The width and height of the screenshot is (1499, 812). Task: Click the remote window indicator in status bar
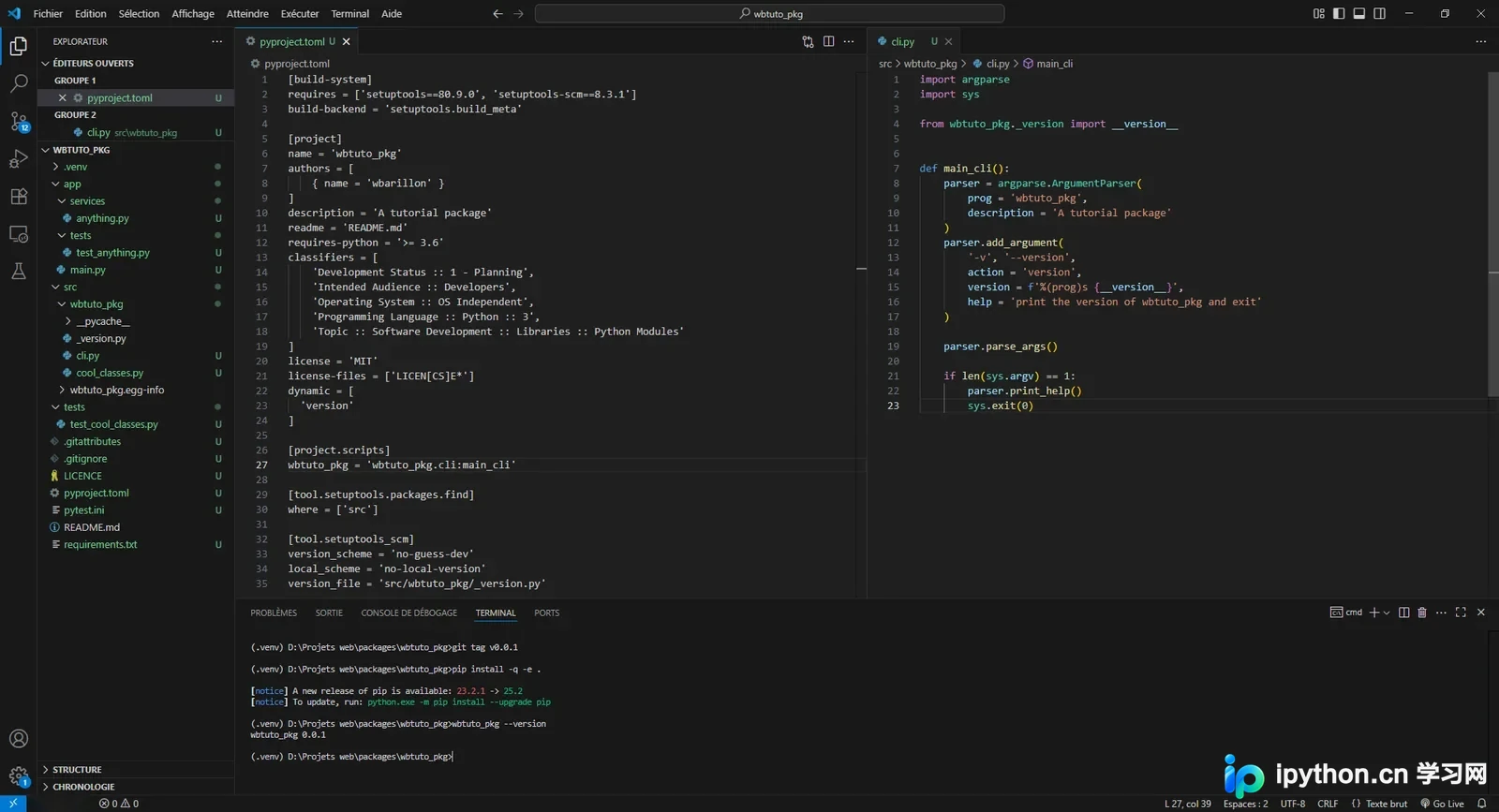coord(13,804)
